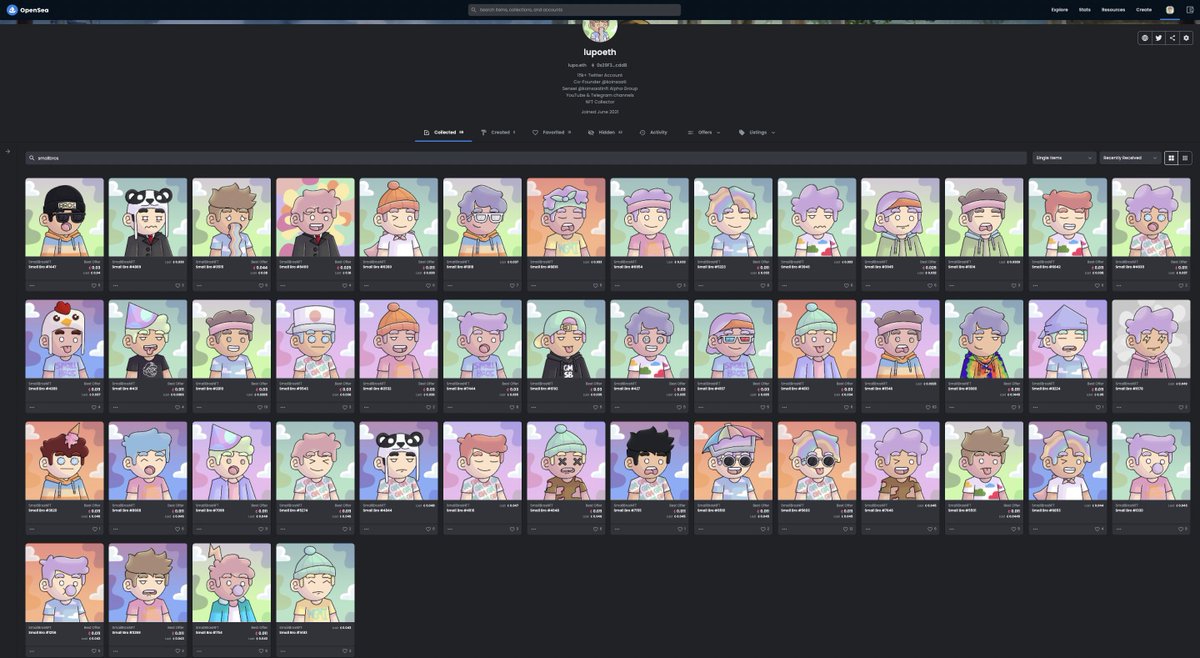Screen dimensions: 1200x658
Task: Click the smallbros collection search field
Action: coord(526,158)
